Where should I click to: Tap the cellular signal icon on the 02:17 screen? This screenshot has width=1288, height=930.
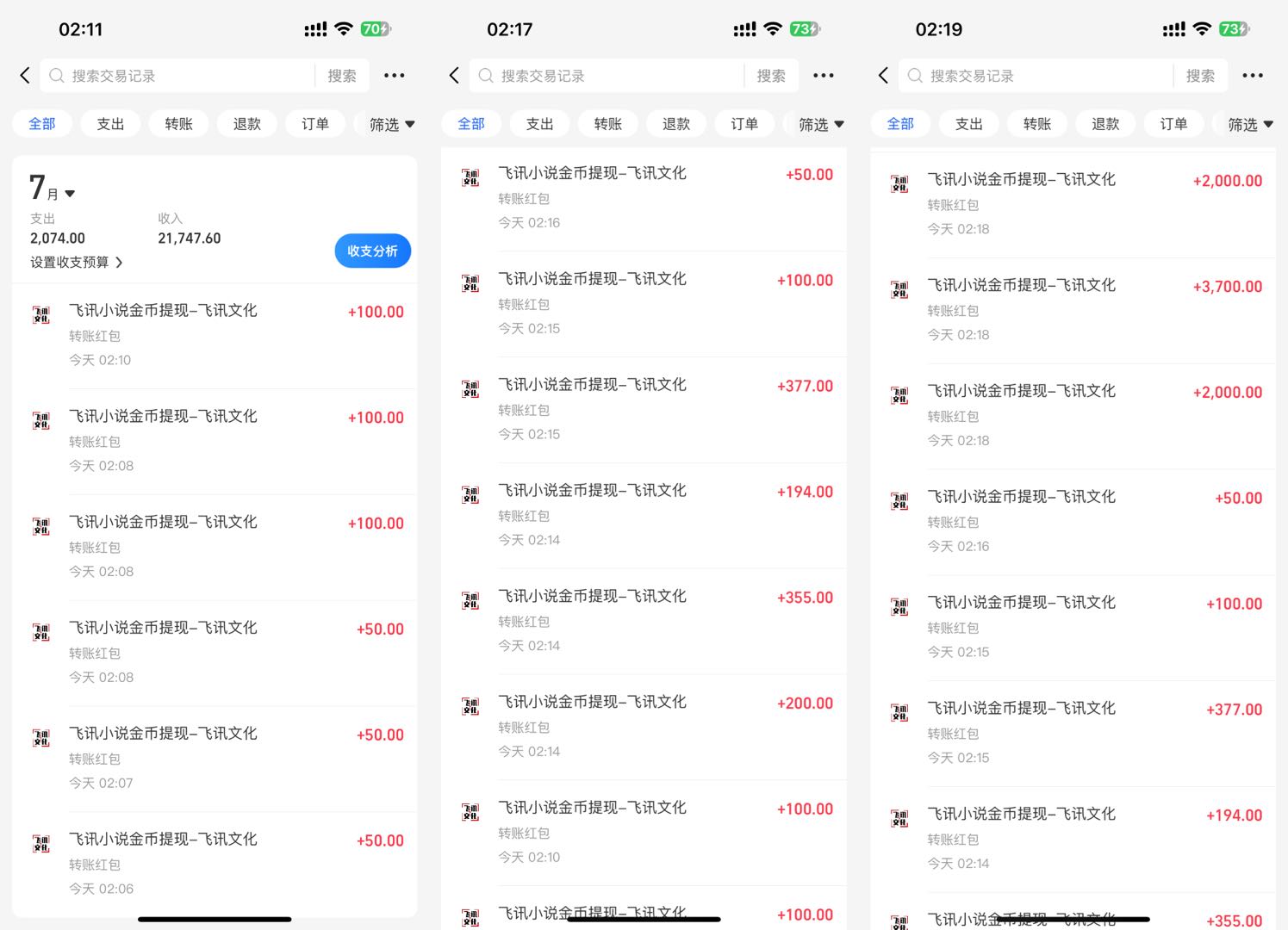click(x=744, y=29)
